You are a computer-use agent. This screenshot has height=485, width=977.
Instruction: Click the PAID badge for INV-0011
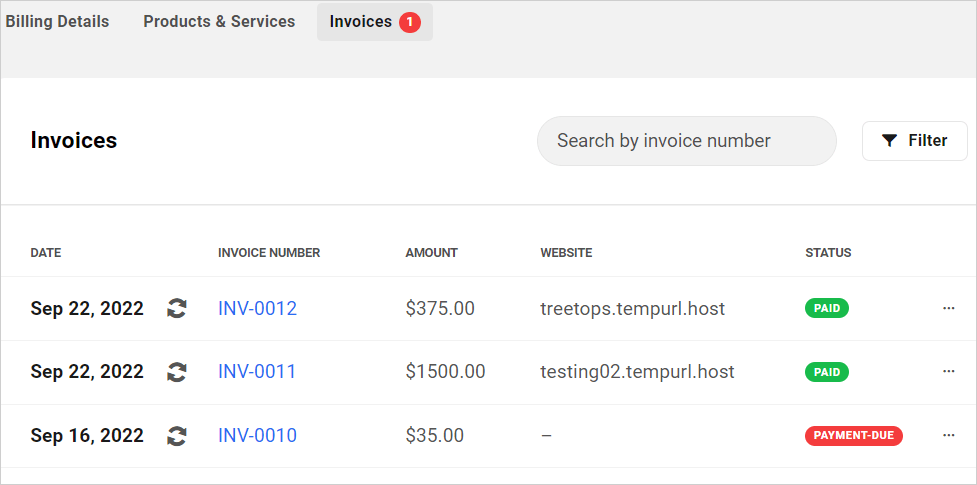(827, 372)
